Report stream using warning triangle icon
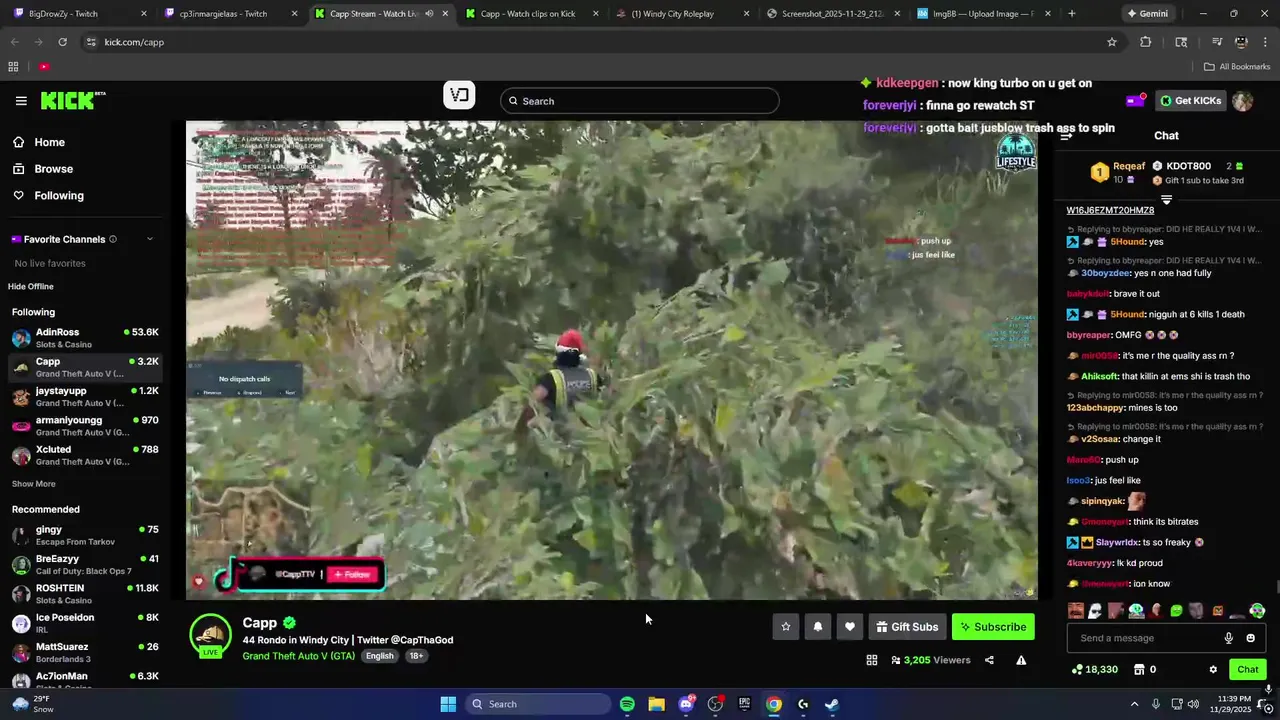The height and width of the screenshot is (720, 1280). pos(1021,660)
